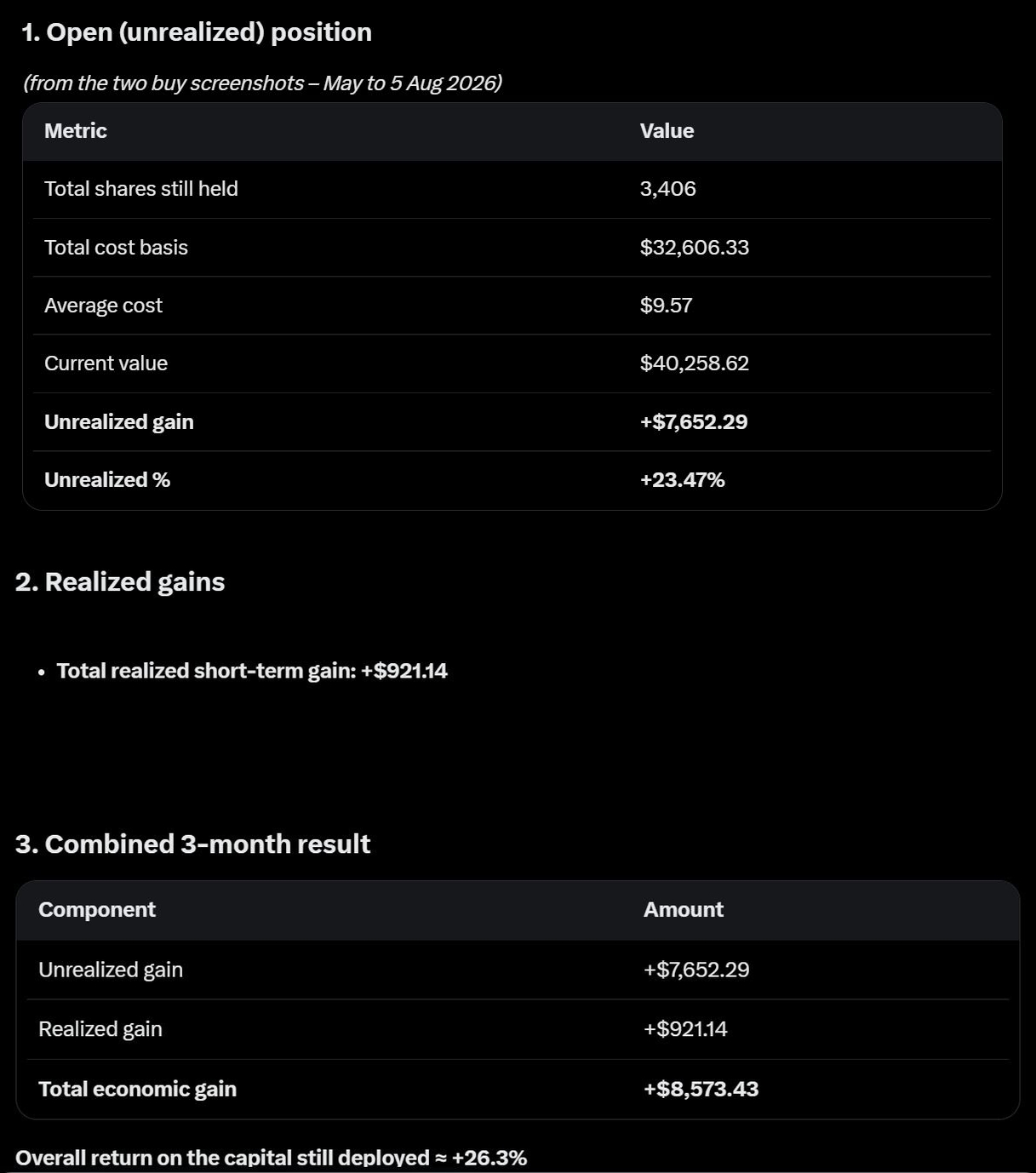
Task: Click the "3. Combined 3-month result" heading
Action: (x=192, y=844)
